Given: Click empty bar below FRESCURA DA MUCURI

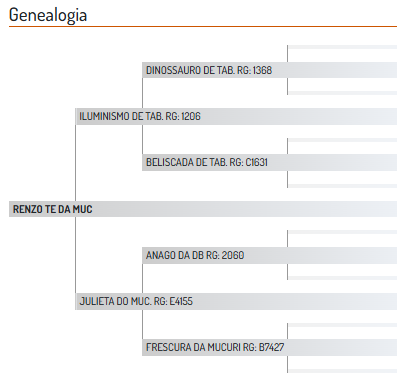Looking at the screenshot, I should (342, 371).
